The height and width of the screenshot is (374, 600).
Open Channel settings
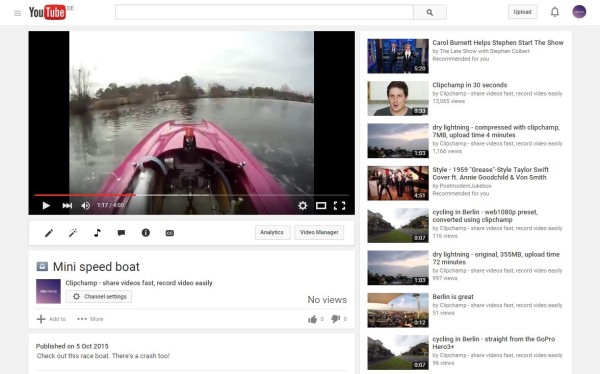99,297
